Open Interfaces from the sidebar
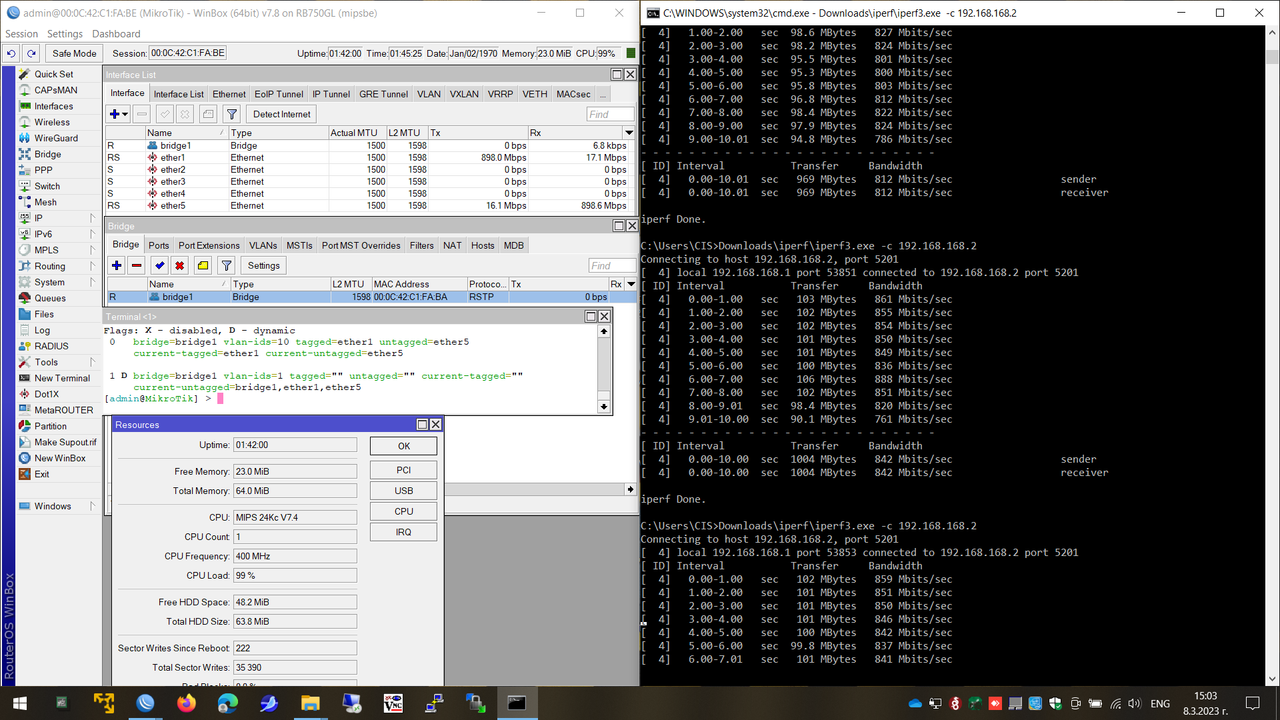 (53, 106)
